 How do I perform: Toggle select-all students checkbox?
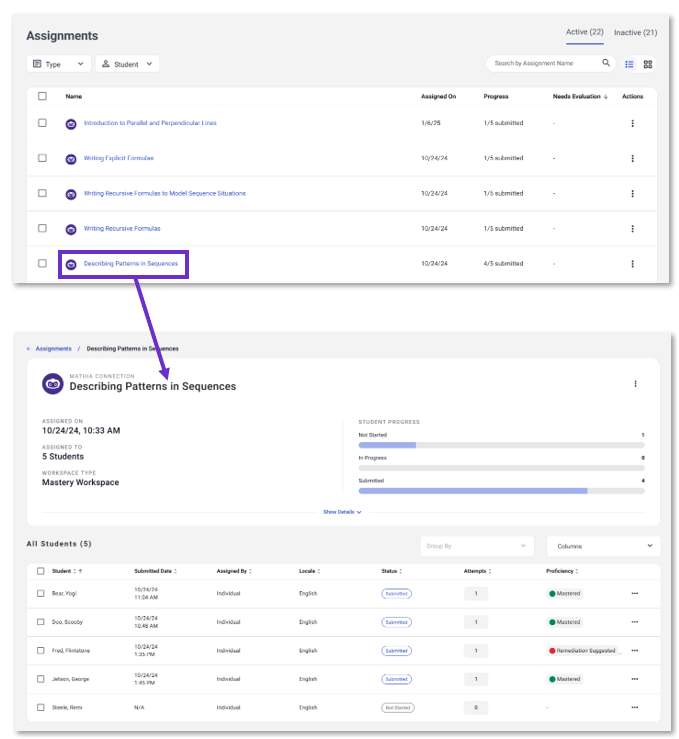(41, 571)
